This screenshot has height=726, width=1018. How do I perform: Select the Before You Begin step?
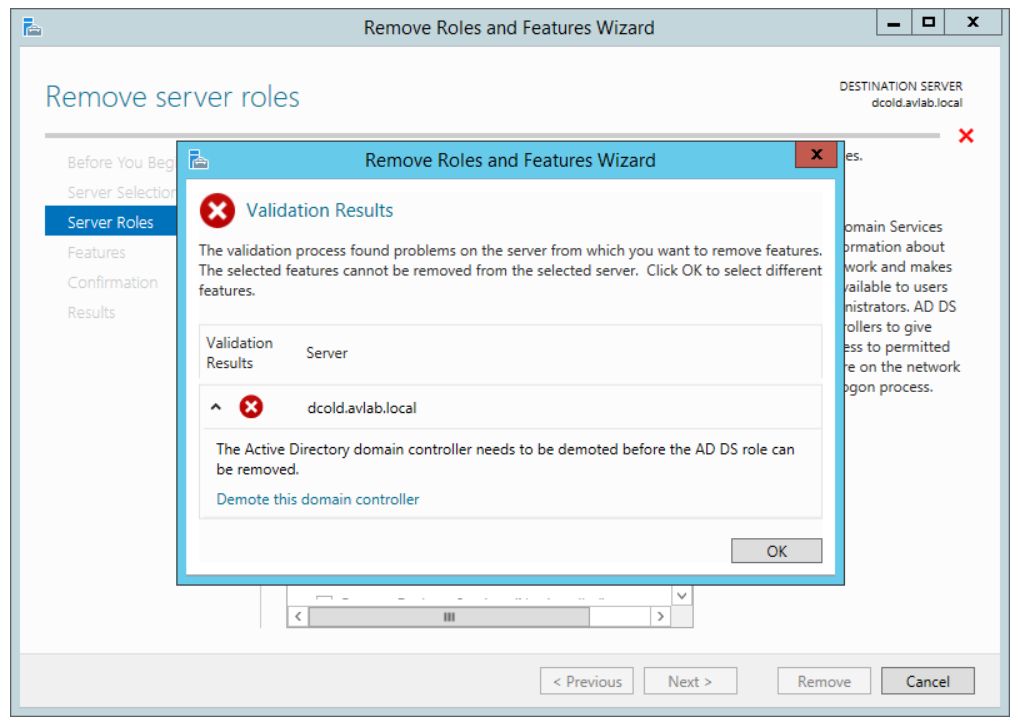[121, 162]
